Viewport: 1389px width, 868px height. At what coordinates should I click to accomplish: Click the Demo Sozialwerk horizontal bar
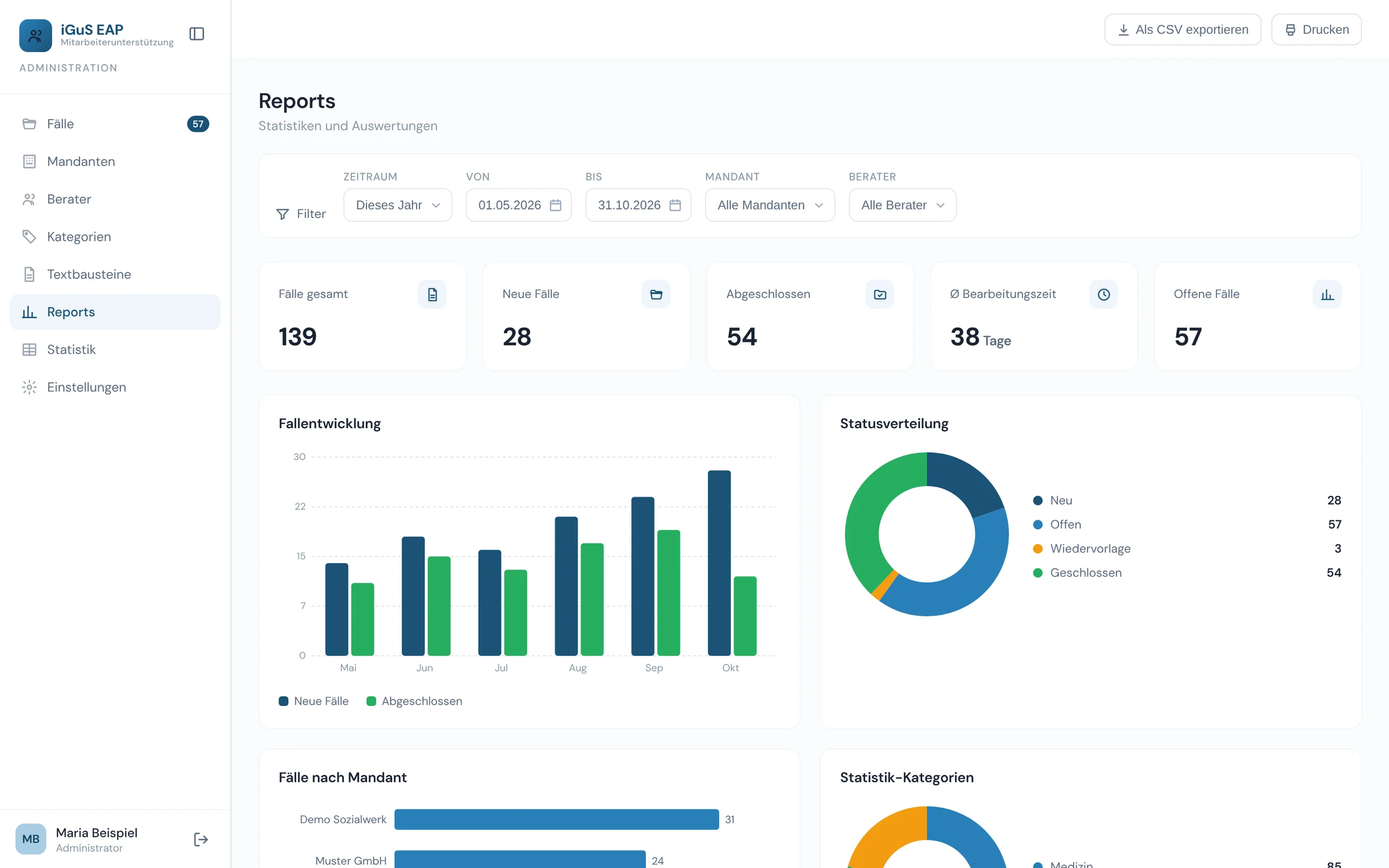point(557,819)
